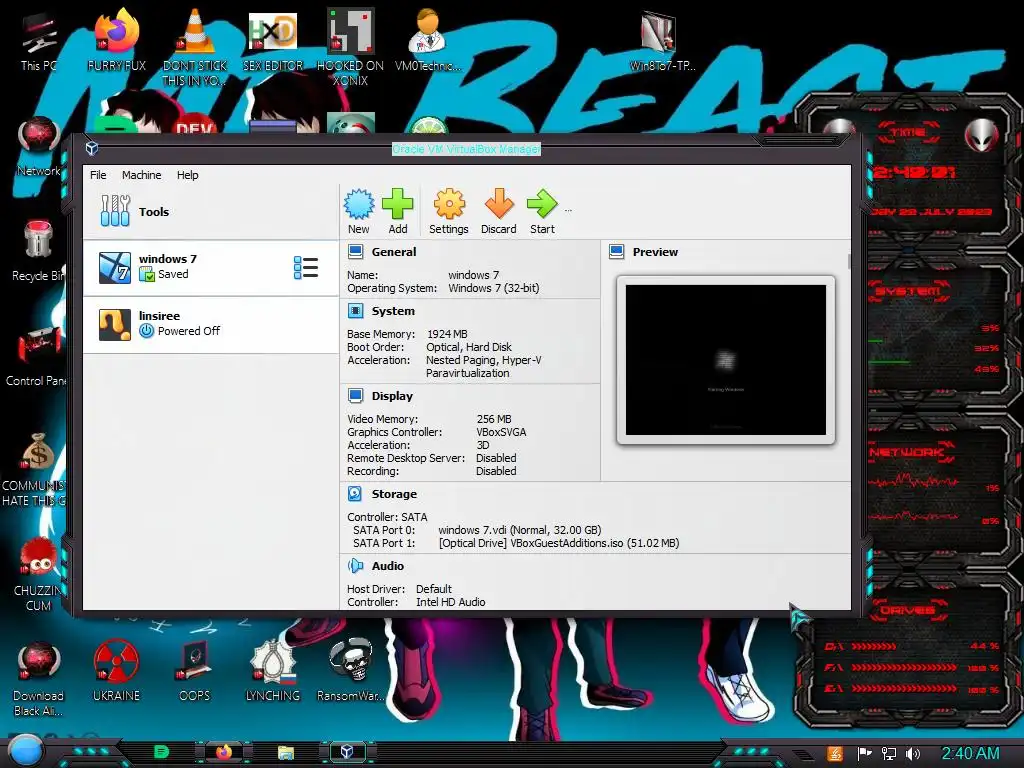This screenshot has height=768, width=1024.
Task: Open the money bag desktop shortcut
Action: tap(38, 469)
